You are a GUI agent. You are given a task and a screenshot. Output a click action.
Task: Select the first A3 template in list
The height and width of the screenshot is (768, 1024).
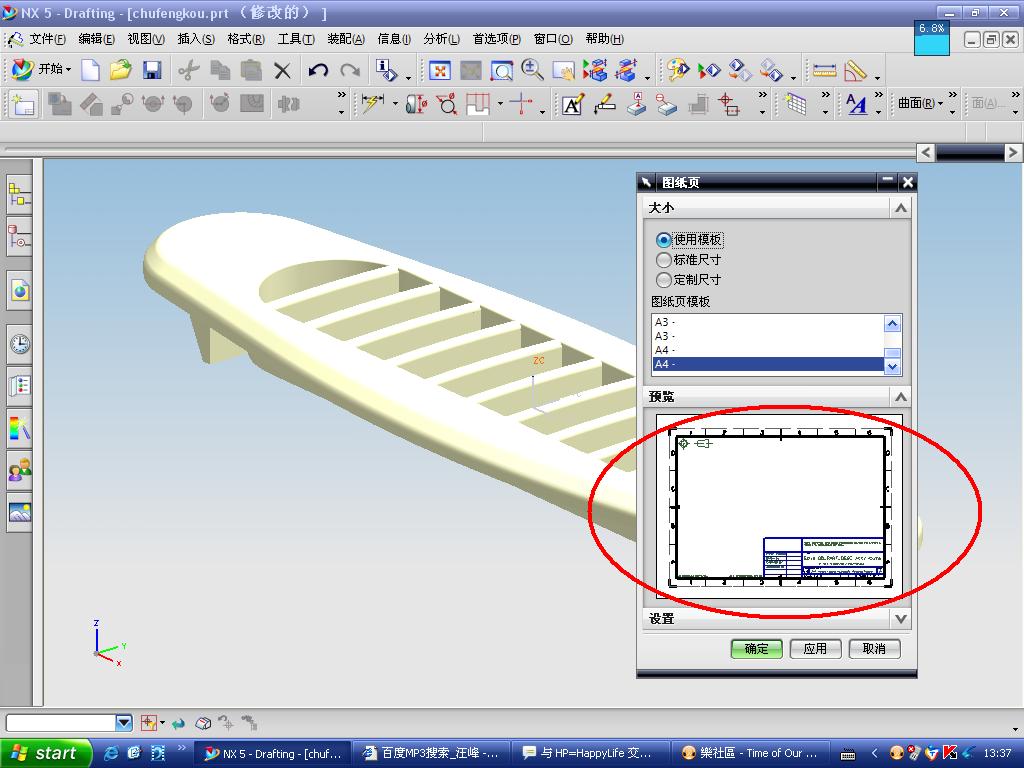768,322
